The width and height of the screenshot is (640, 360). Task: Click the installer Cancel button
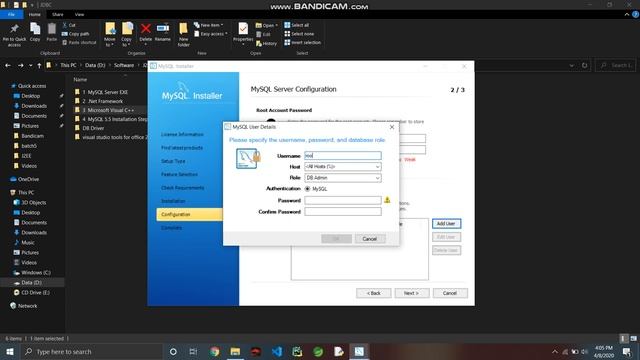450,293
